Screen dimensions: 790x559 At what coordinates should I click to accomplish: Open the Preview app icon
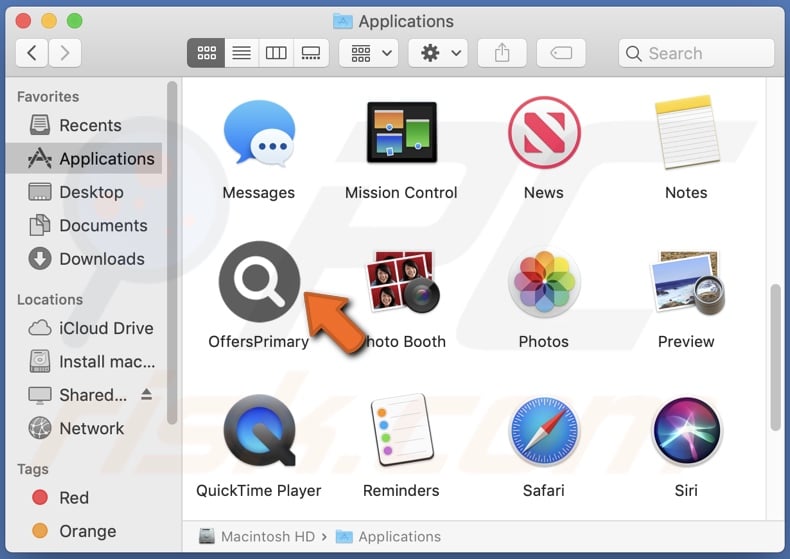click(687, 283)
